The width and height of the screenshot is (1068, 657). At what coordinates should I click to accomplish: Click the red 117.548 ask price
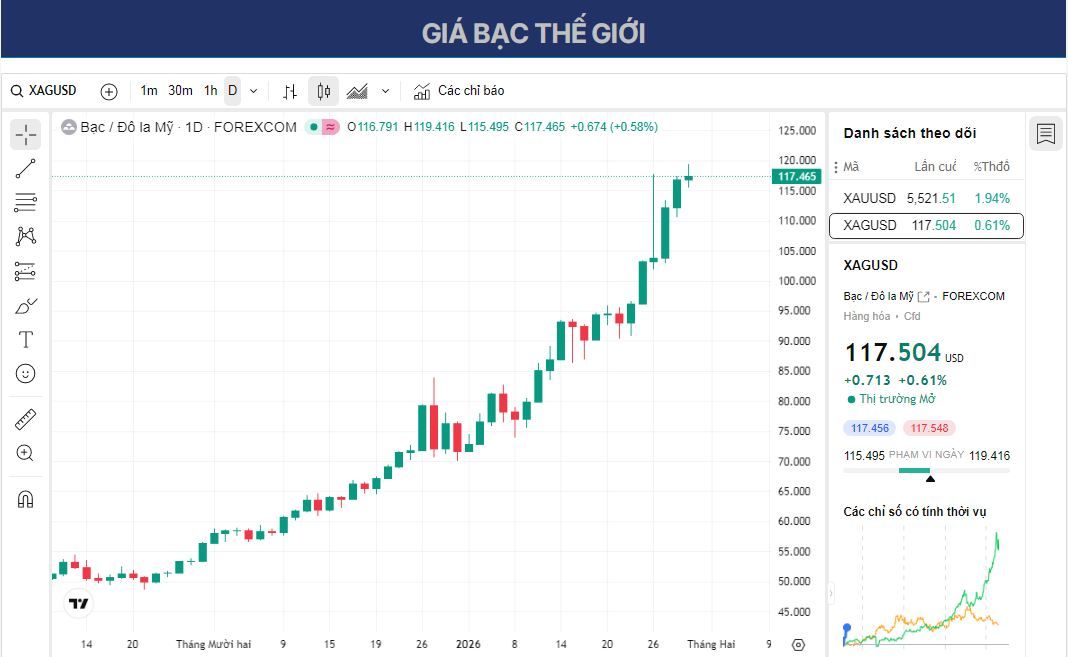point(929,428)
